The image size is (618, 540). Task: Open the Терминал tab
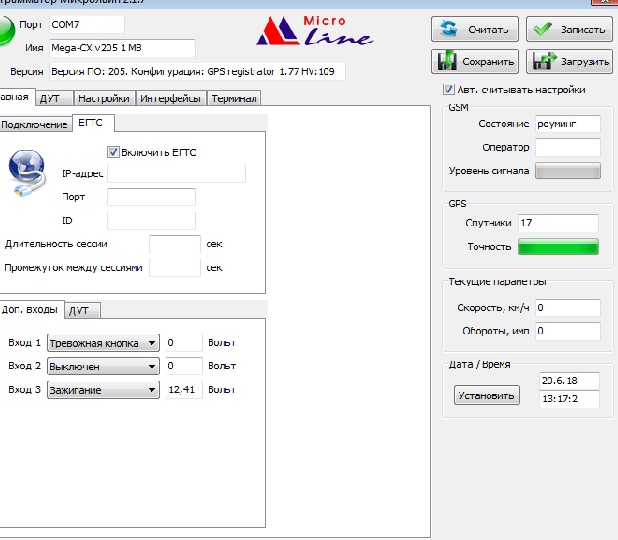(x=234, y=99)
